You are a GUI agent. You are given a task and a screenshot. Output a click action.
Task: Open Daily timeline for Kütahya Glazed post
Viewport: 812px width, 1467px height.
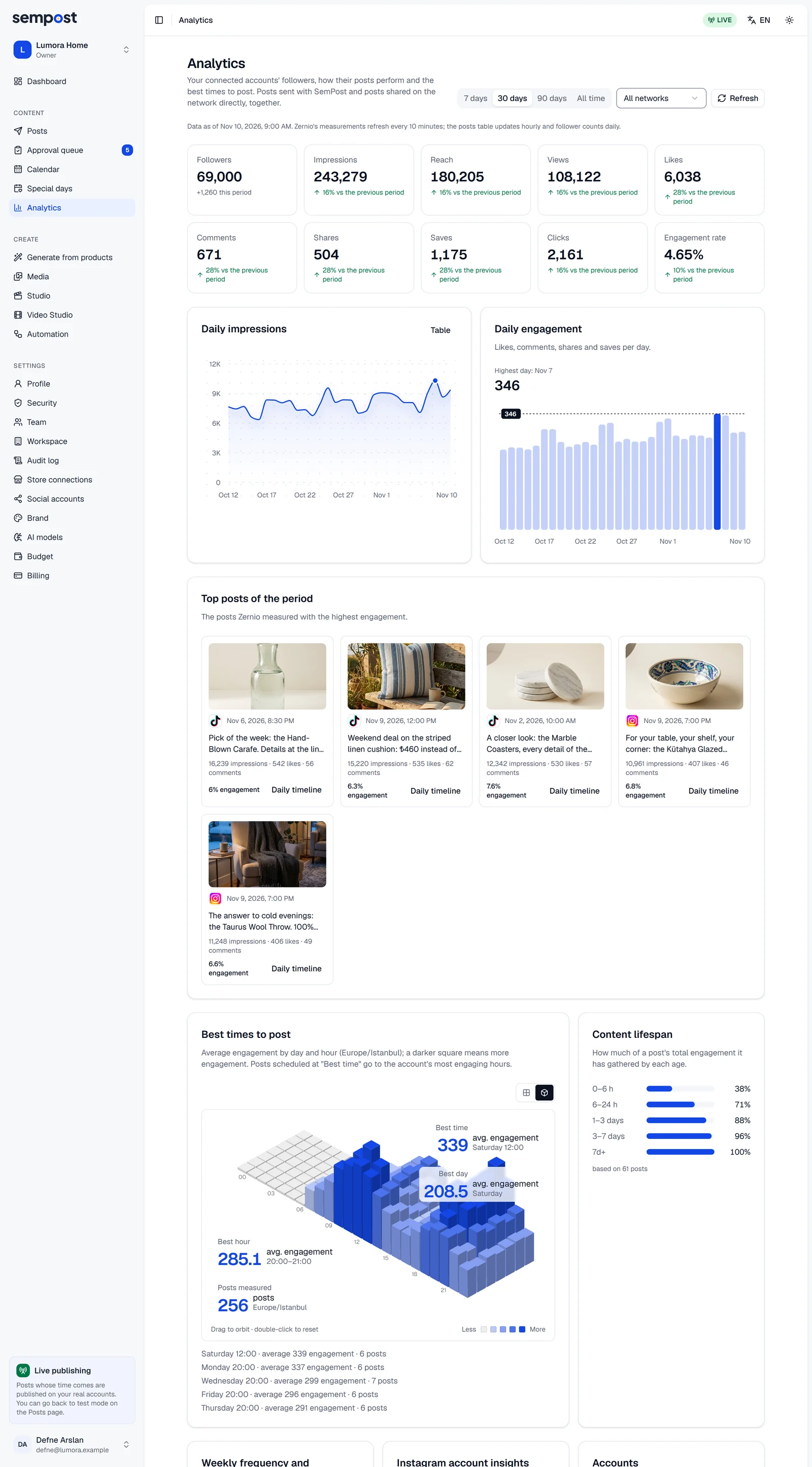click(x=713, y=791)
